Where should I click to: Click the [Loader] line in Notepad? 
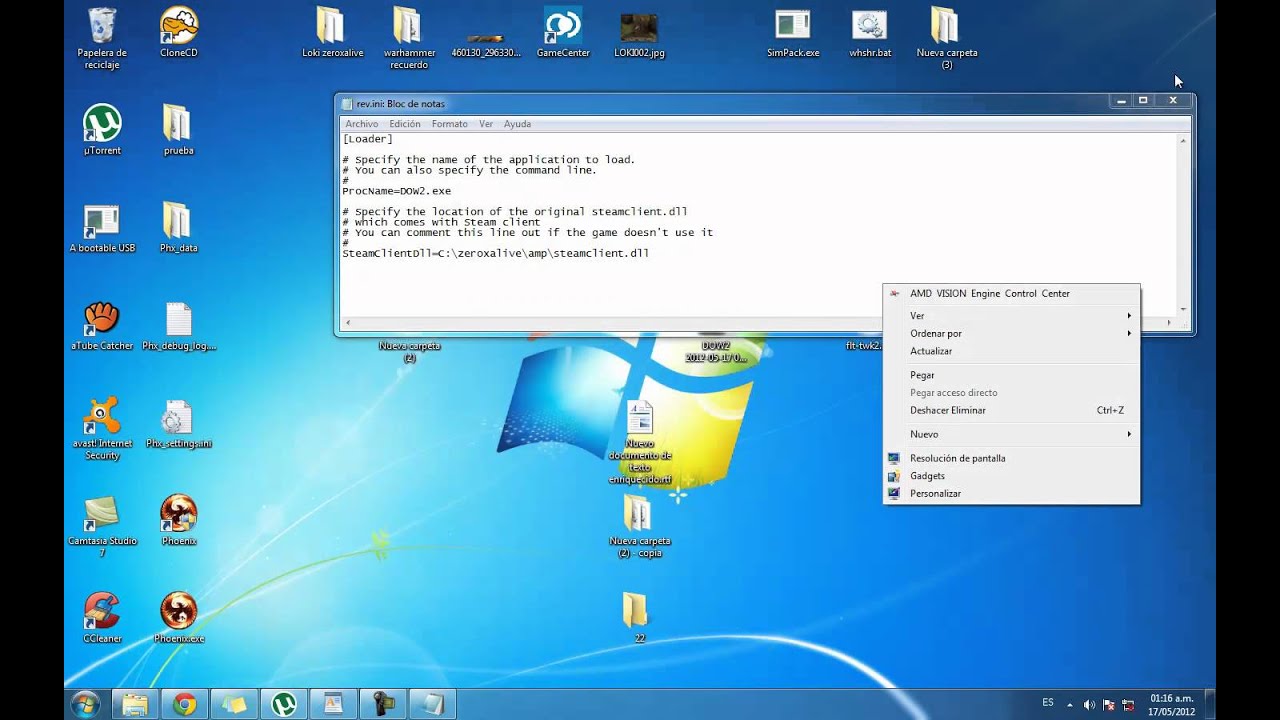click(x=367, y=139)
